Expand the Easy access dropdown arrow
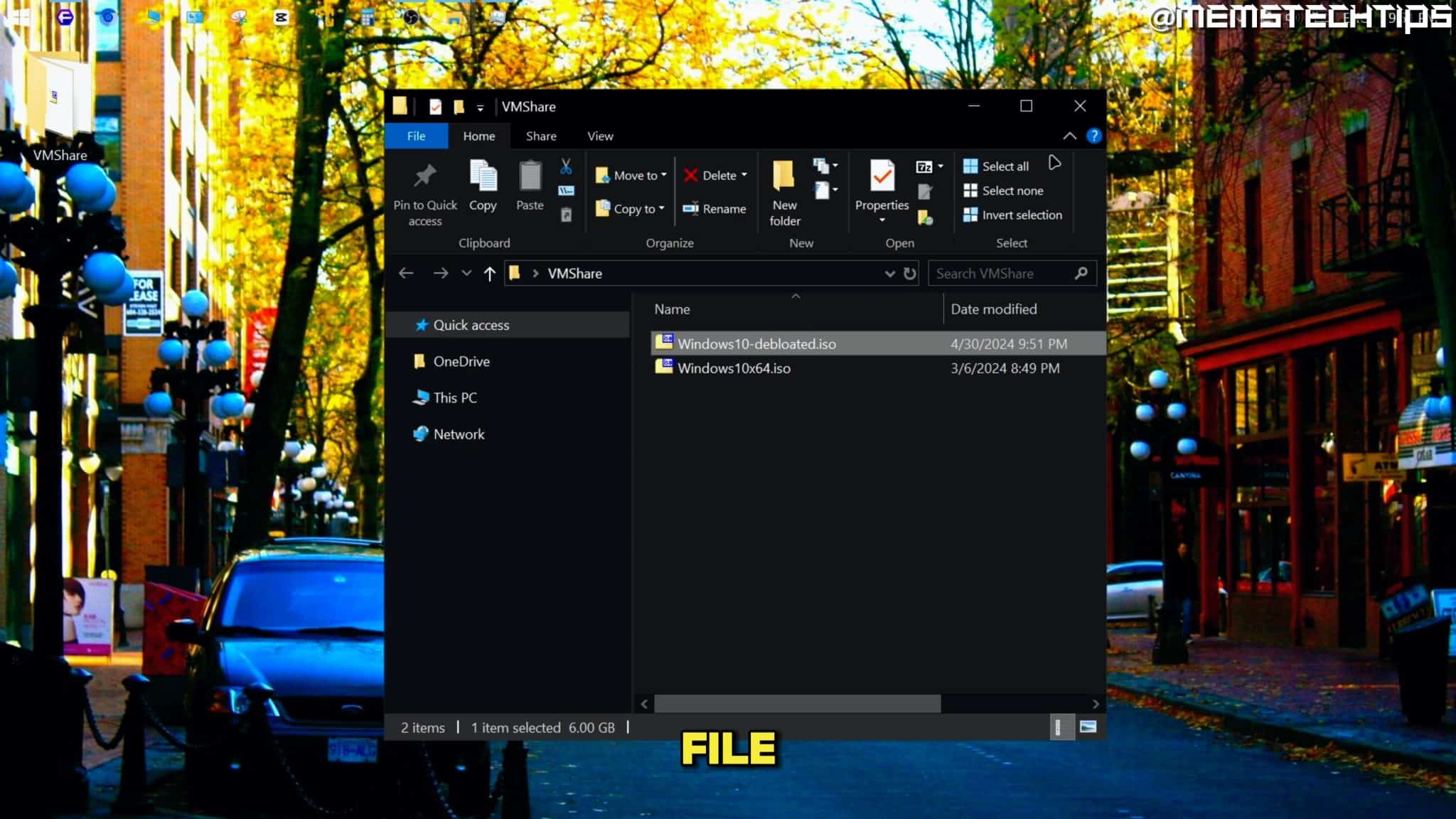 click(835, 191)
